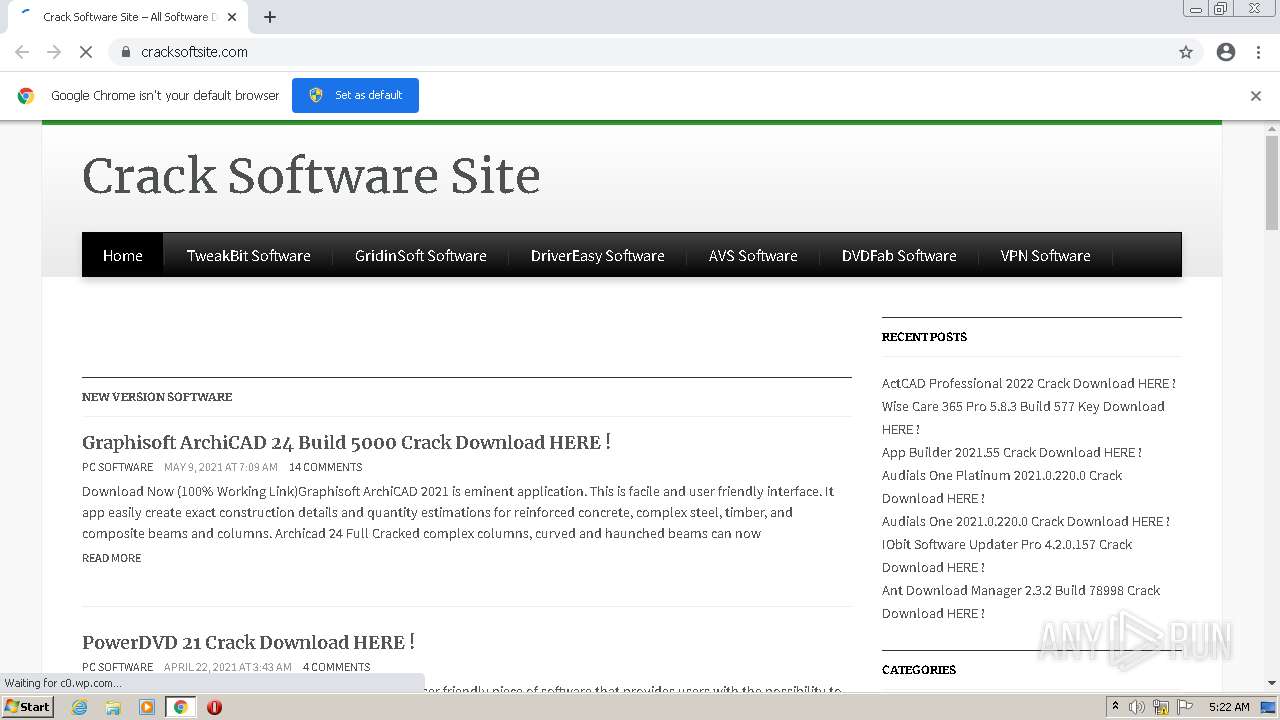Click the red circular icon in taskbar
This screenshot has width=1280, height=720.
[x=214, y=707]
